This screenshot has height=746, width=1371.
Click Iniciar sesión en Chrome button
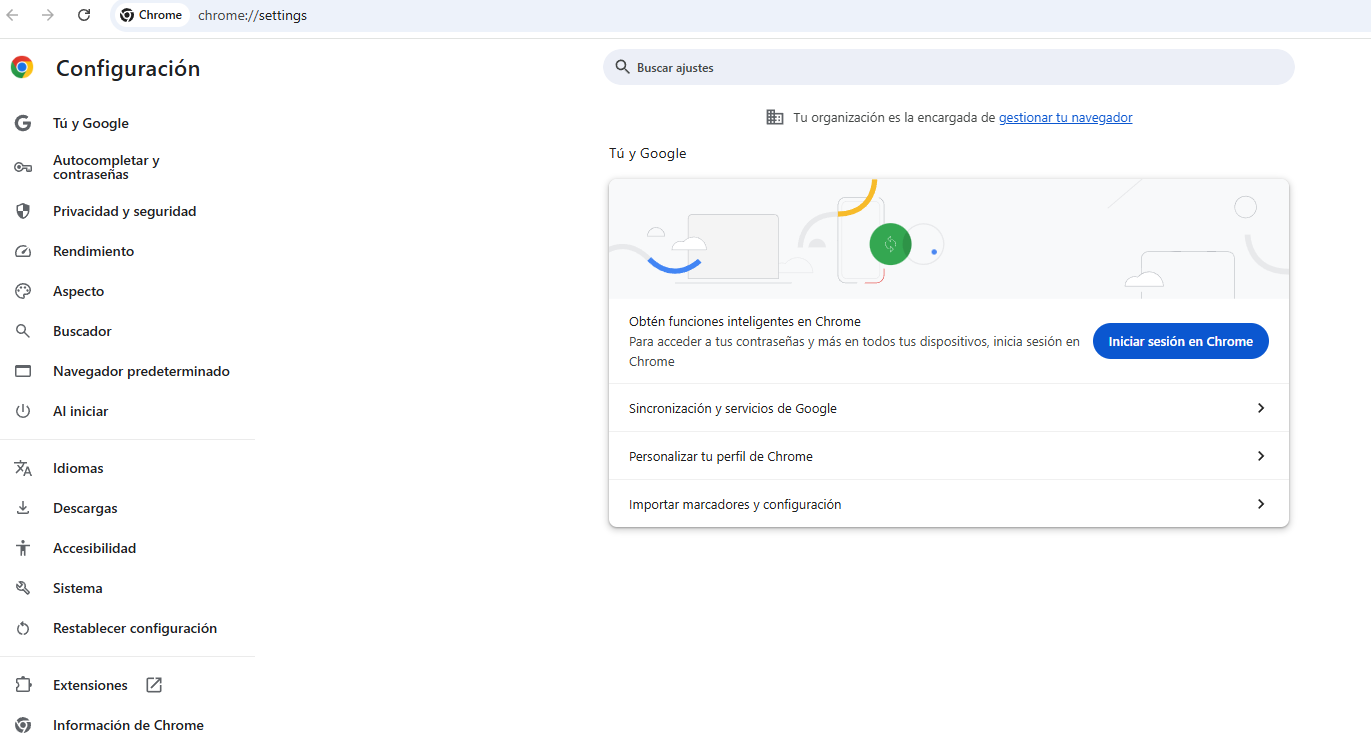pyautogui.click(x=1180, y=341)
